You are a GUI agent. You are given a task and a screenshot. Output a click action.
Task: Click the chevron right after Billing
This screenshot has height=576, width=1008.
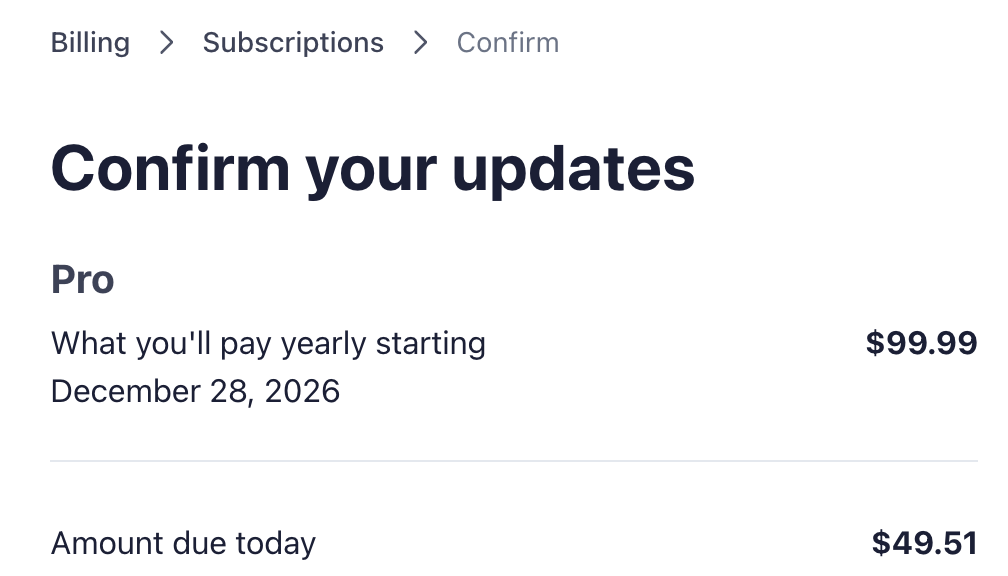(166, 43)
